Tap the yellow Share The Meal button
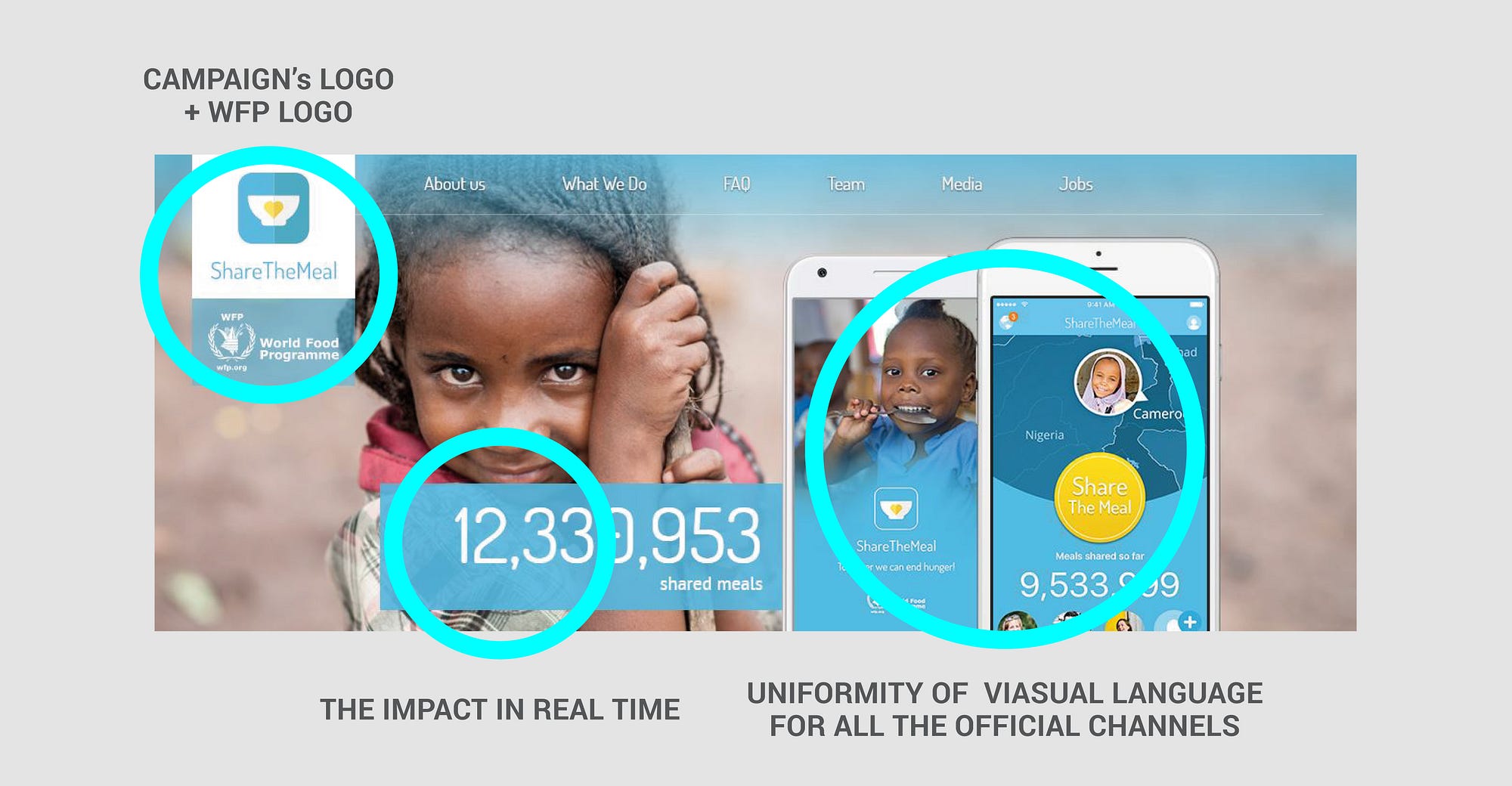This screenshot has width=1512, height=786. 1100,497
